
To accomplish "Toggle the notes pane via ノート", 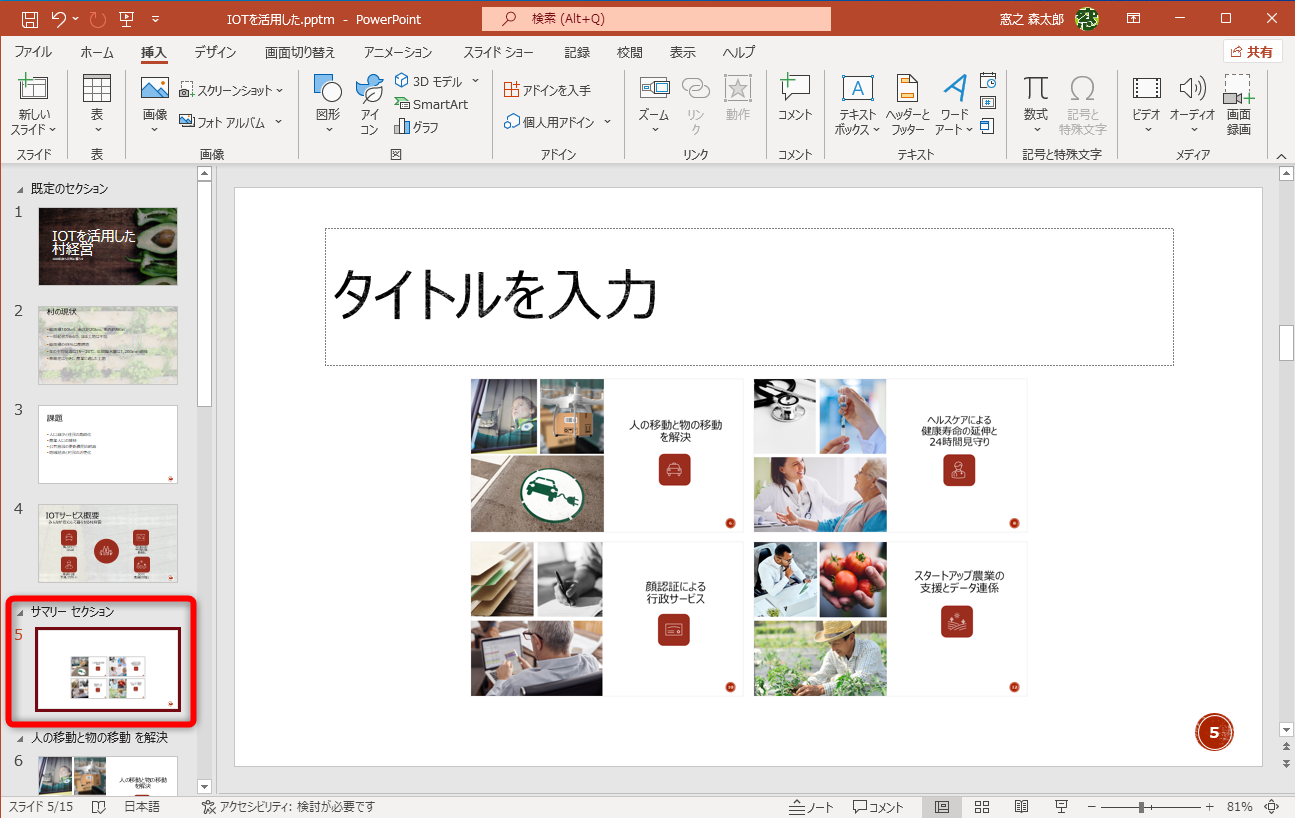I will [x=811, y=806].
